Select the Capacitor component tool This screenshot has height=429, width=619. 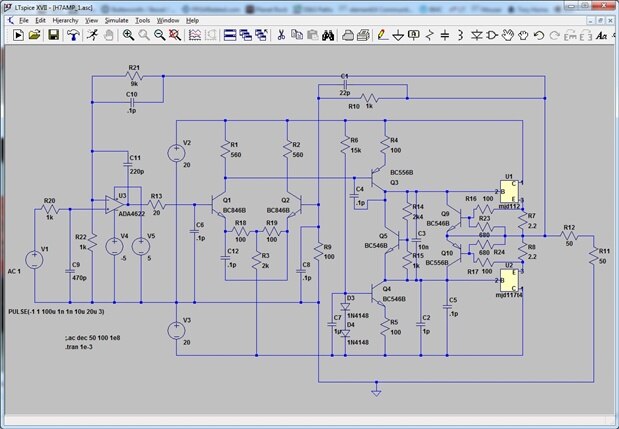(x=444, y=35)
